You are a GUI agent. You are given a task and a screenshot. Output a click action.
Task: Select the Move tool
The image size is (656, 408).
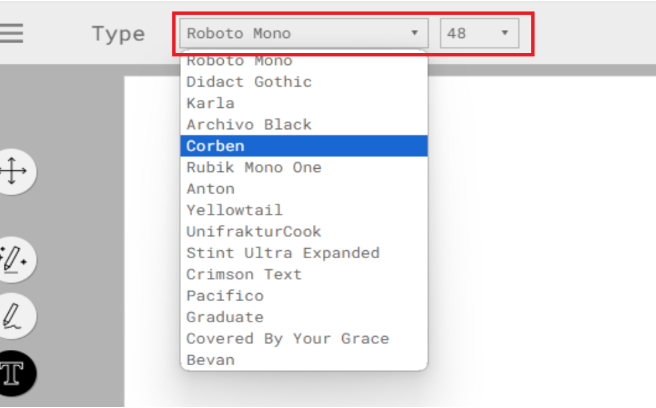coord(14,171)
